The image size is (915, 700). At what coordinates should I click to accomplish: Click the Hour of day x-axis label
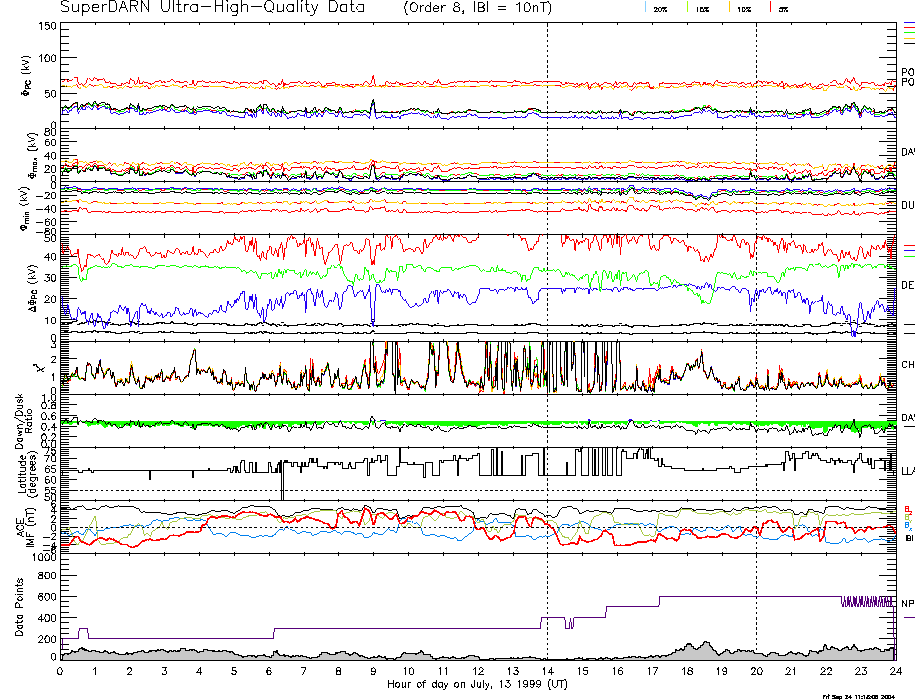(477, 685)
